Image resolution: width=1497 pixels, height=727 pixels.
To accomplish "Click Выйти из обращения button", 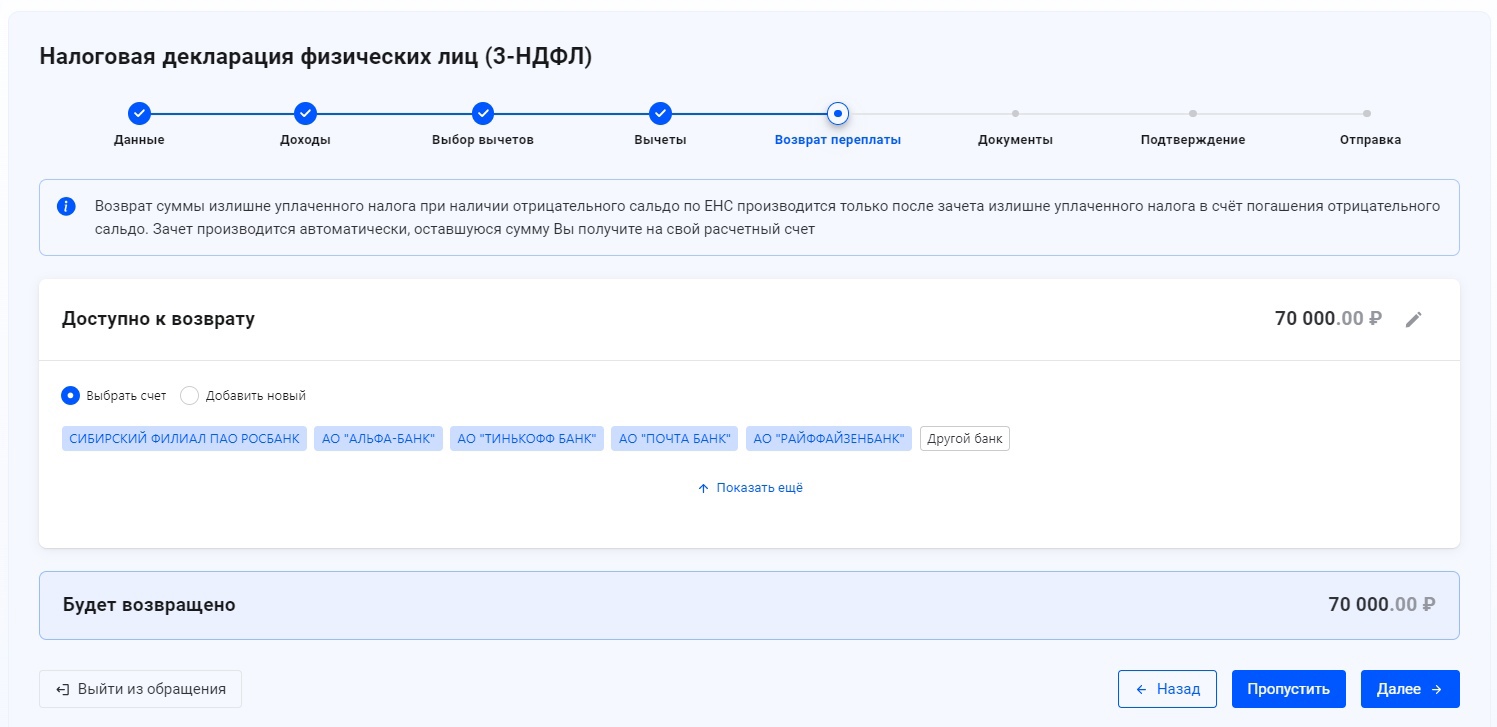I will 140,689.
